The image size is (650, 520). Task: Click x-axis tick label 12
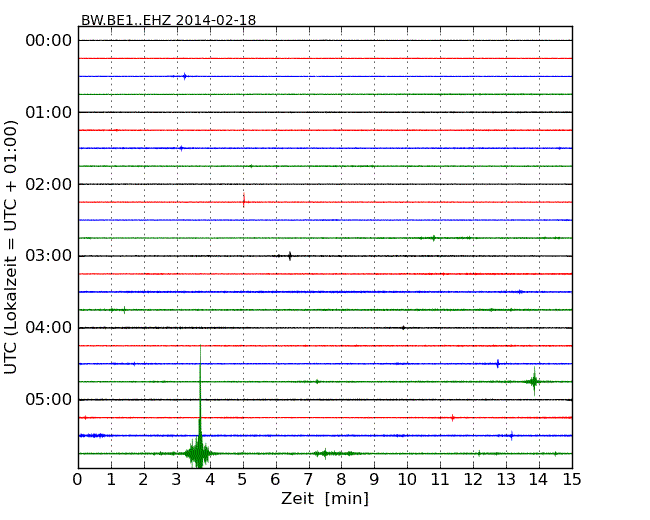[473, 479]
